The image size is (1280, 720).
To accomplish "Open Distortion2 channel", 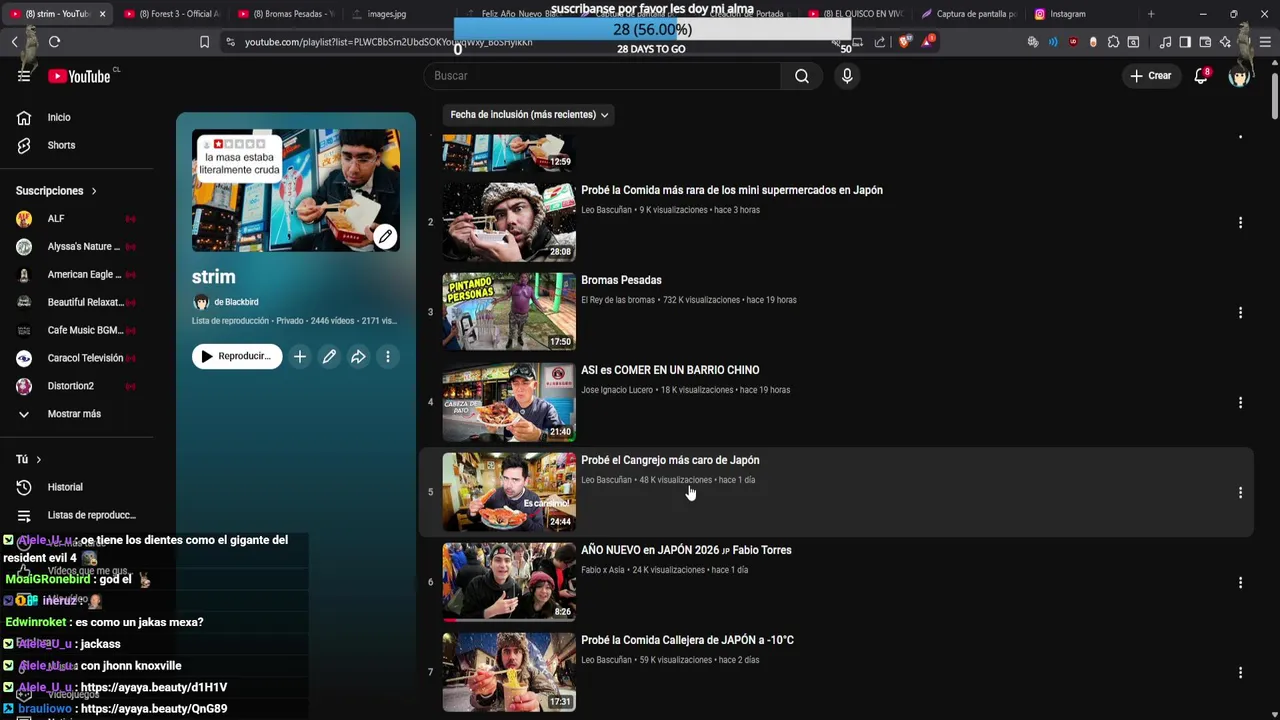I will coord(70,386).
